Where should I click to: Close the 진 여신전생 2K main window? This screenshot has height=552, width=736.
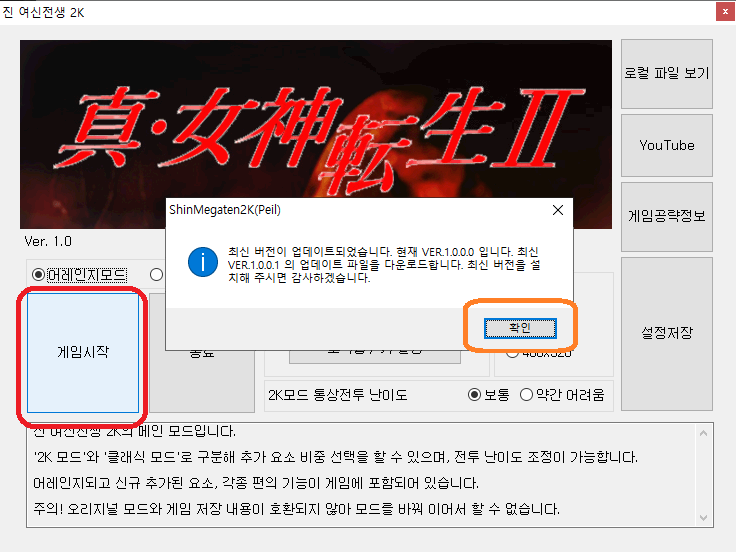[725, 12]
